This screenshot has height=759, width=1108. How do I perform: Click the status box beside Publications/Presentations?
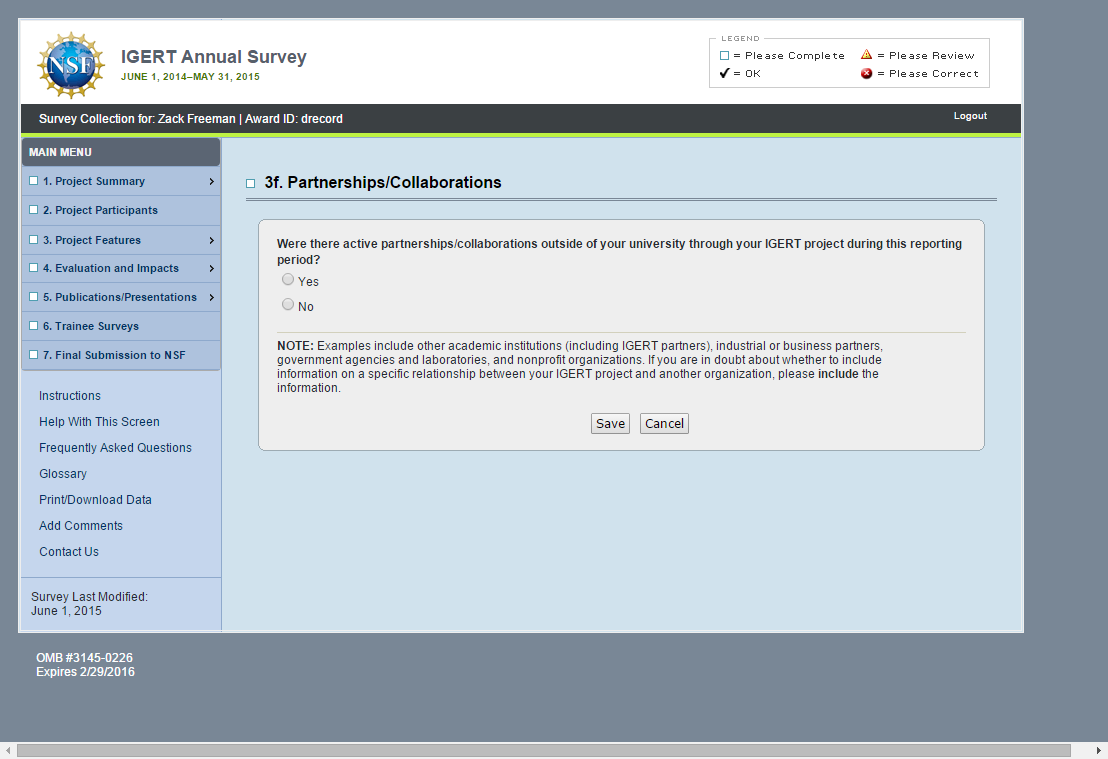pos(34,297)
